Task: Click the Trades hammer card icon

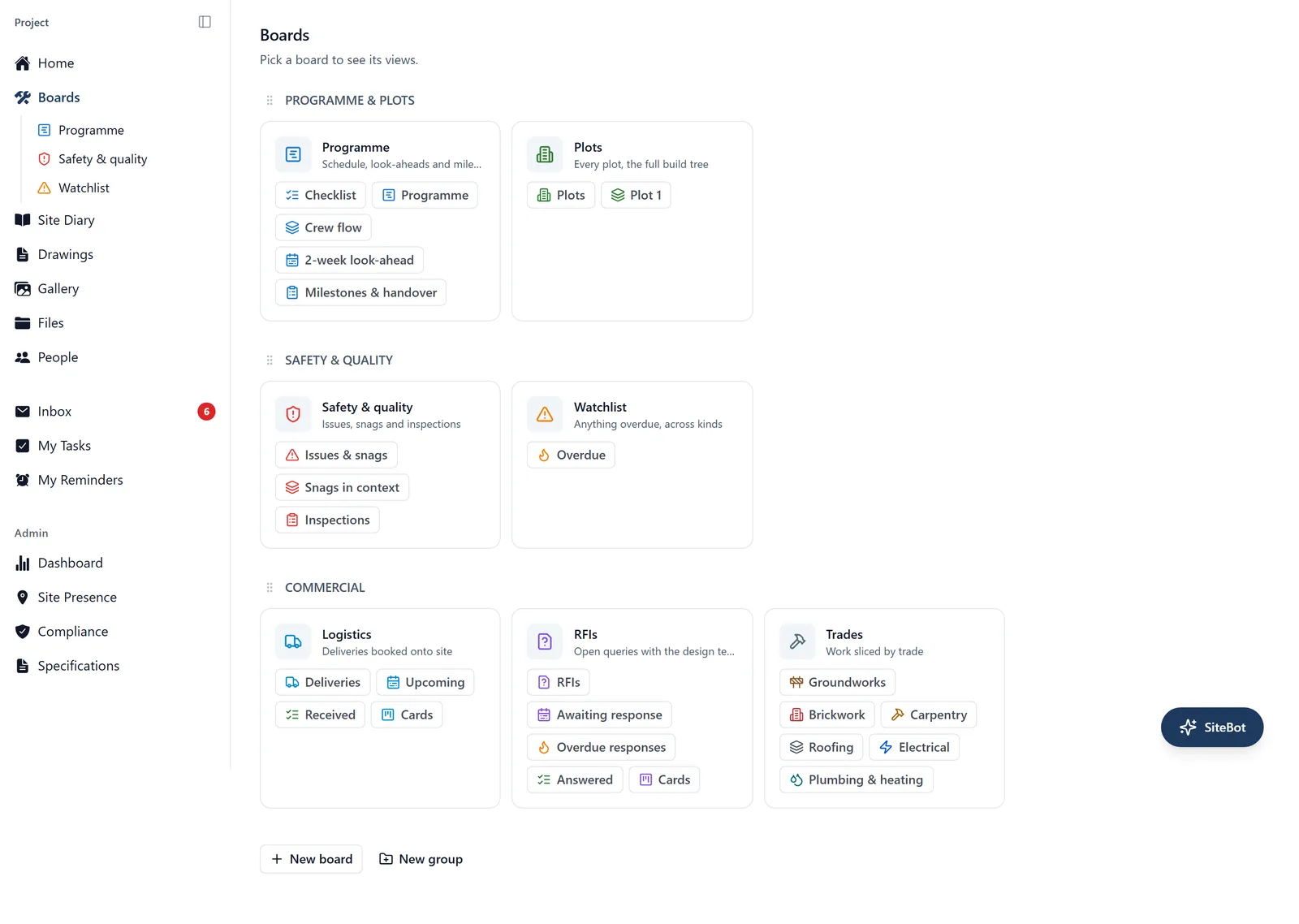Action: (797, 641)
